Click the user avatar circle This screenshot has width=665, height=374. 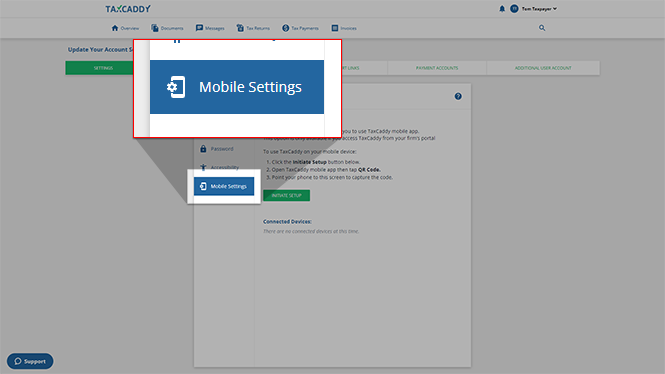[514, 8]
